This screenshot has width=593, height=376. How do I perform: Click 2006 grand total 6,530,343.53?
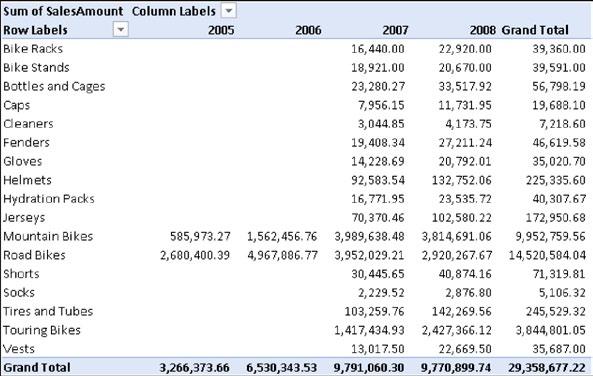tap(282, 368)
